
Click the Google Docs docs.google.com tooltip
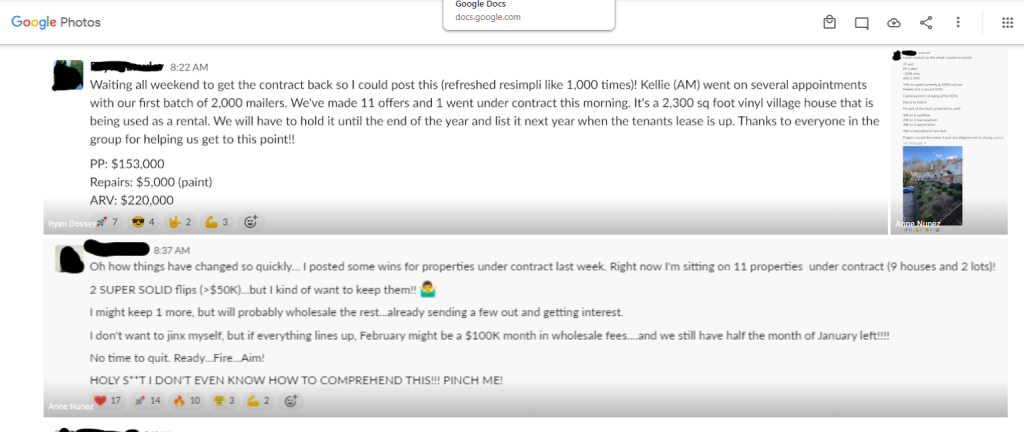tap(529, 14)
